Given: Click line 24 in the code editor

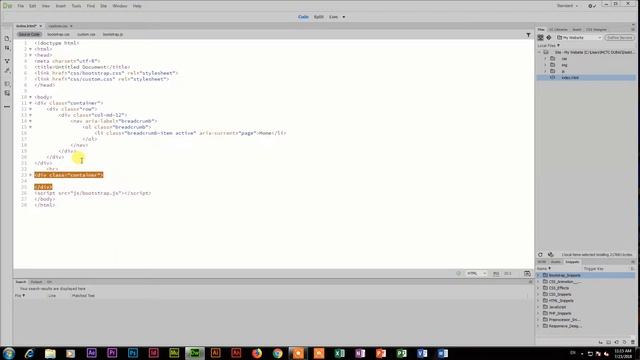Looking at the screenshot, I should click(273, 181).
